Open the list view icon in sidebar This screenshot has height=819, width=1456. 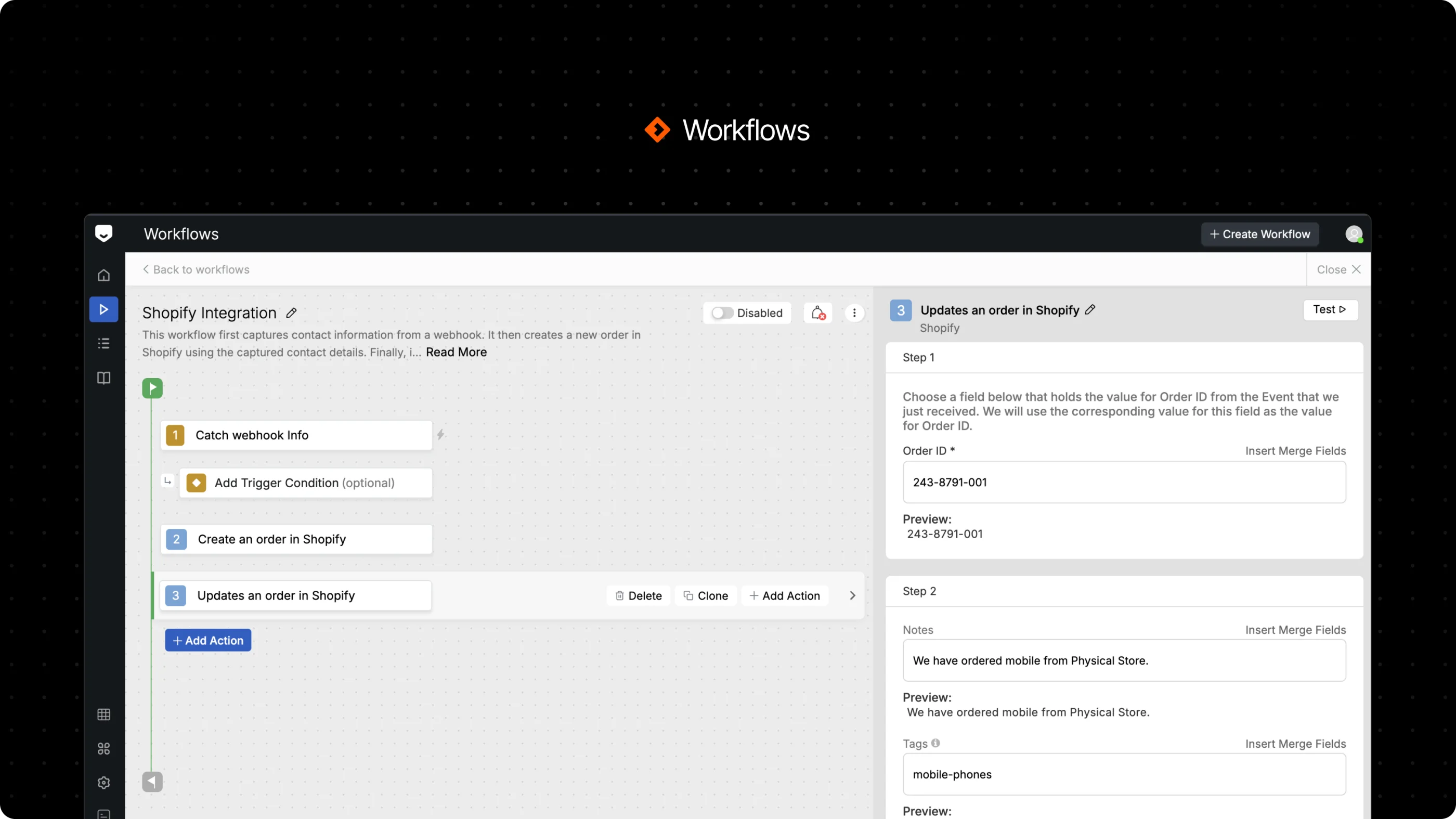(x=103, y=343)
